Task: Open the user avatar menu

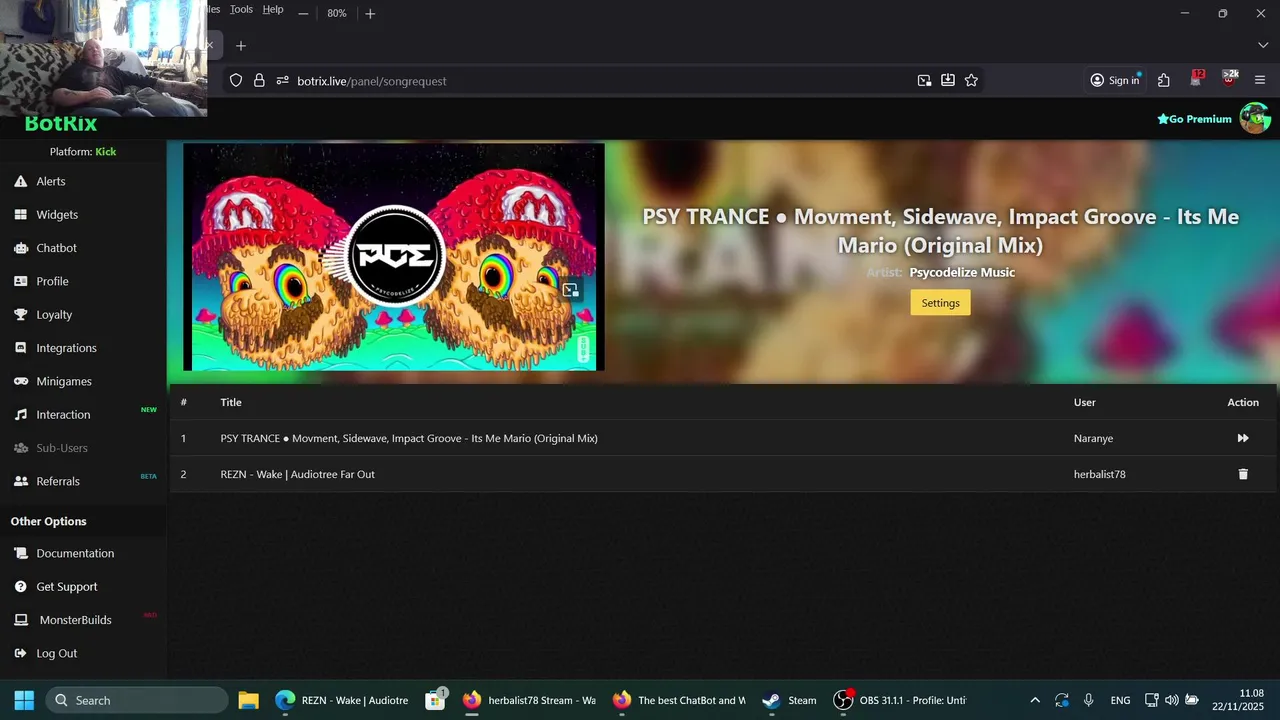Action: pyautogui.click(x=1255, y=118)
